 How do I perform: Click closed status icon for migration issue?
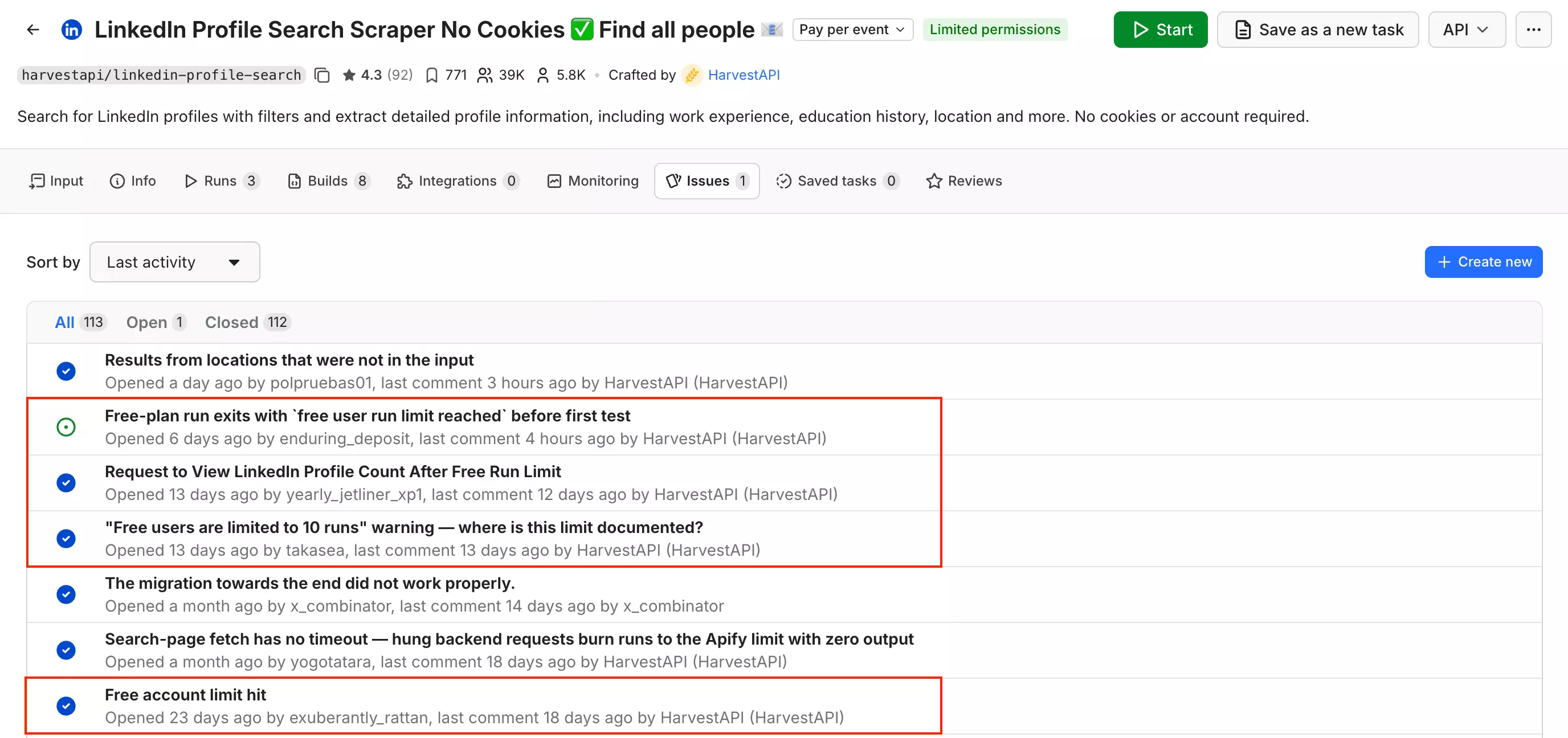click(66, 594)
